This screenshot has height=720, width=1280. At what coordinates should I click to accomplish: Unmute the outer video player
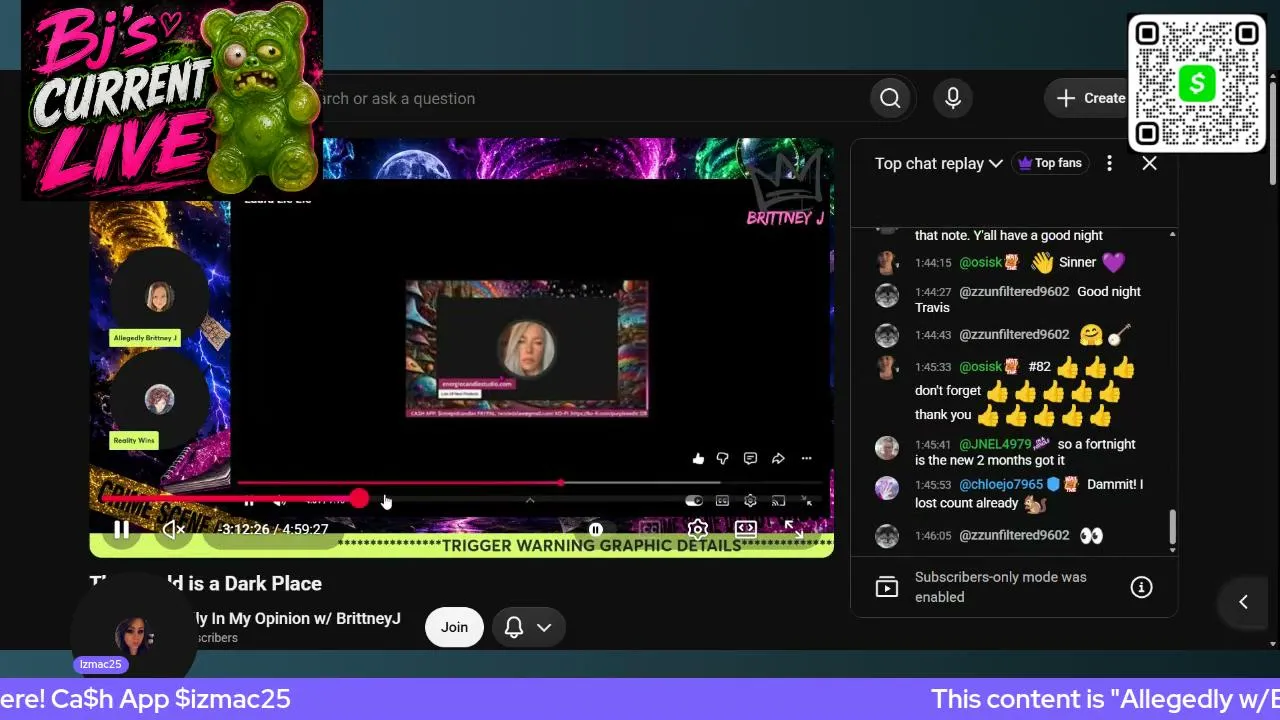[174, 530]
